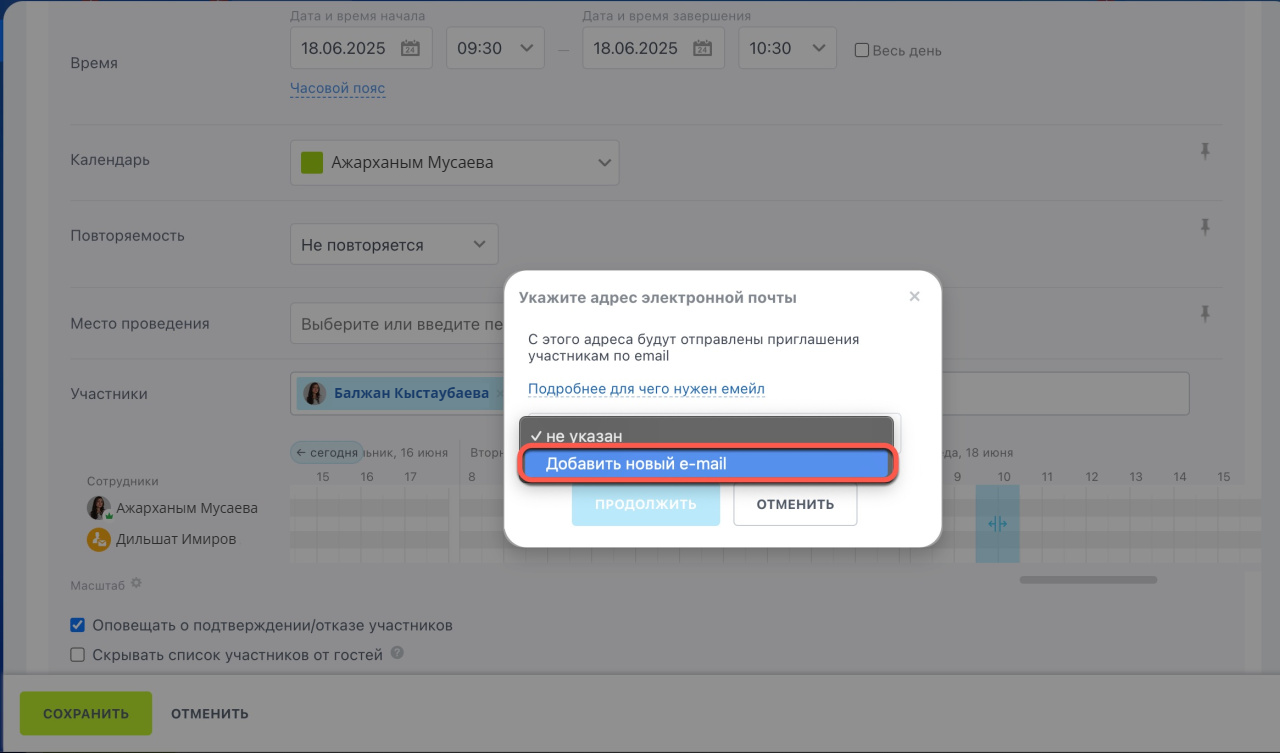
Task: Click Дильшат Имиров name in Сотрудники
Action: [x=176, y=539]
